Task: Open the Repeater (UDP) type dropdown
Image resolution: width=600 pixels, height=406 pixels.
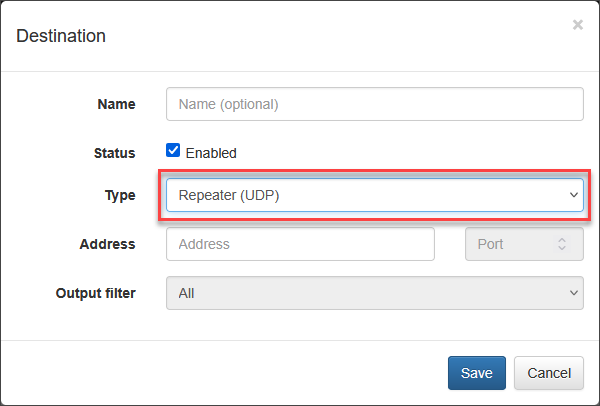Action: click(375, 195)
